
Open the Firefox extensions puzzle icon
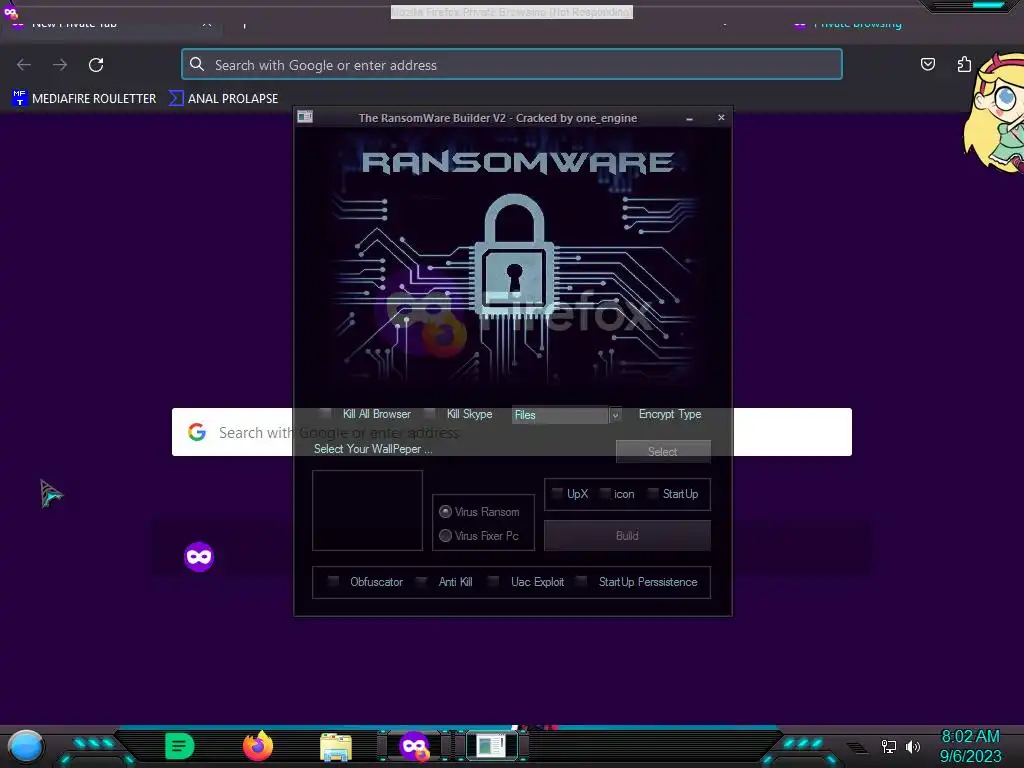pyautogui.click(x=964, y=64)
